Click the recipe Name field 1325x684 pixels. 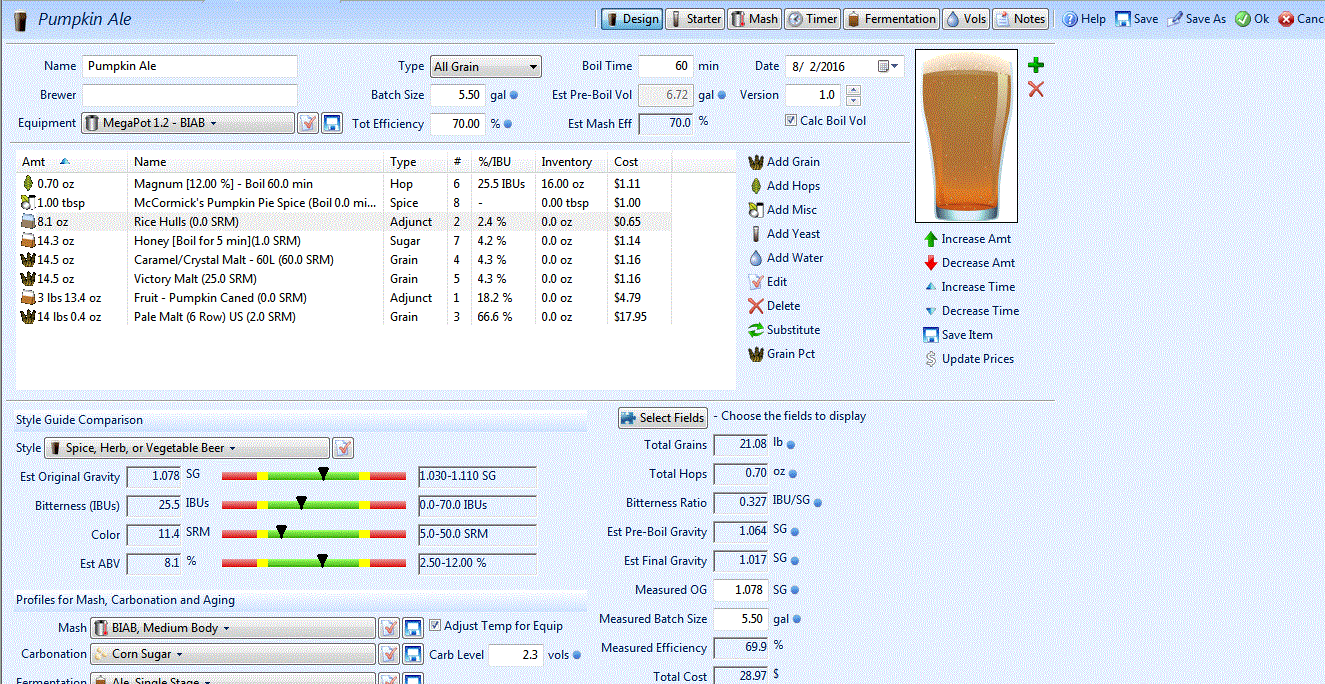pyautogui.click(x=190, y=66)
